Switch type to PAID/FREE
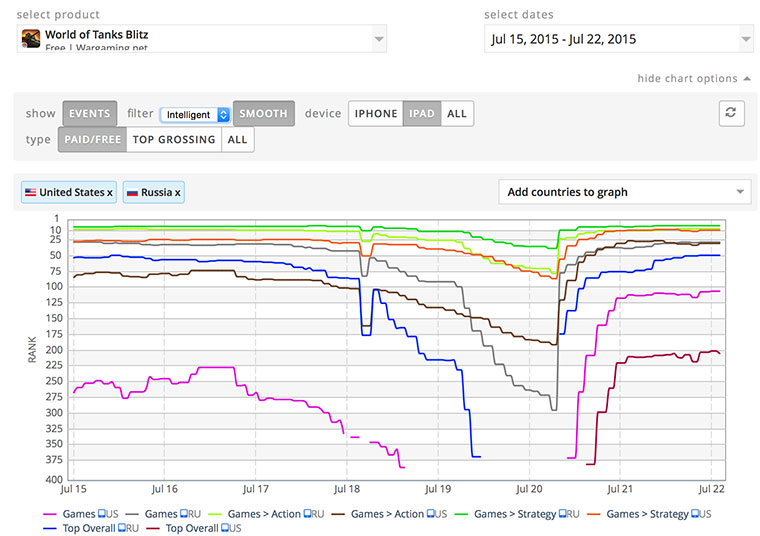 92,140
